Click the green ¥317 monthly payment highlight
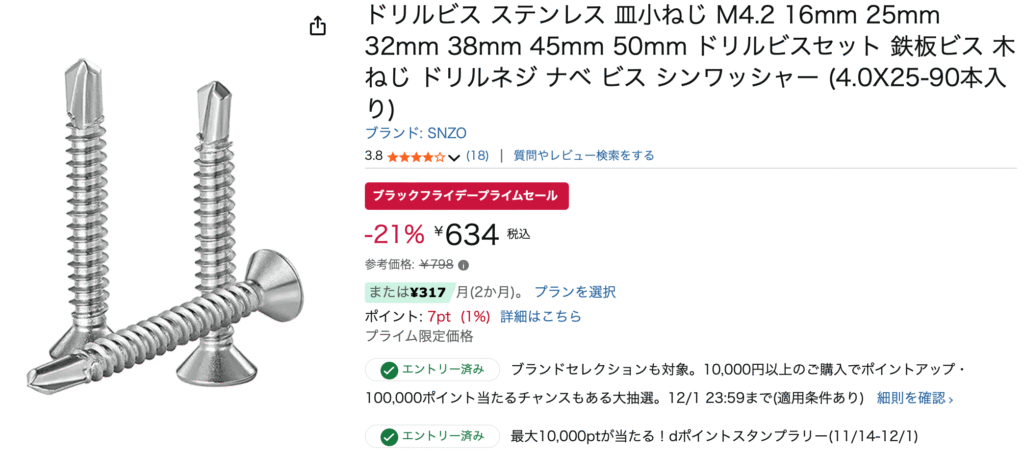Screen dimensions: 1024x452 (x=409, y=292)
